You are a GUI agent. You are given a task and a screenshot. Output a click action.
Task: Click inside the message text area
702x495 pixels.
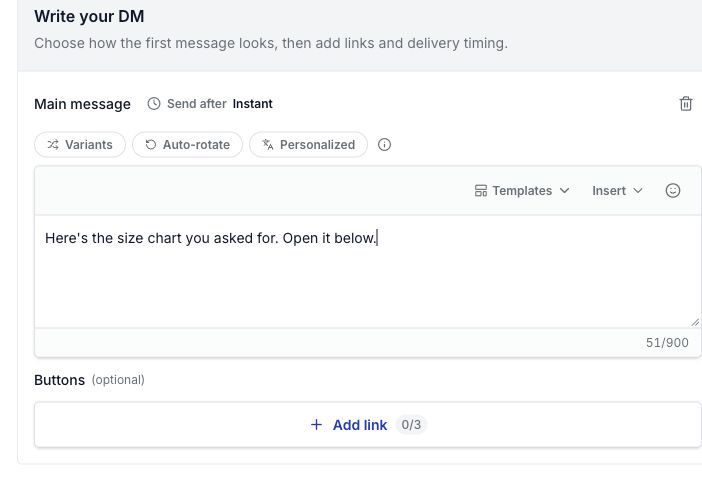point(368,271)
